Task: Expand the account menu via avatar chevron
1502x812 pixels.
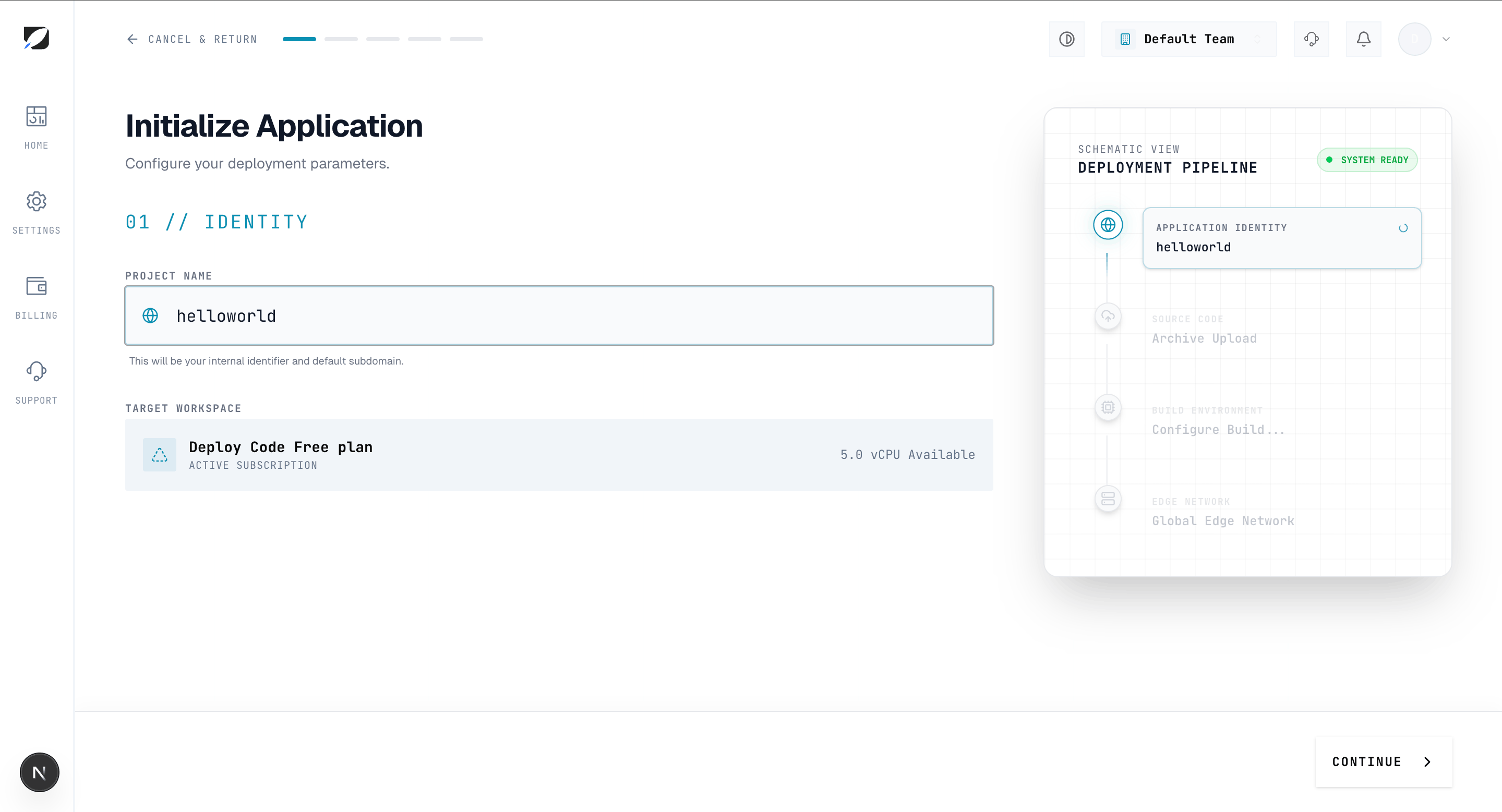Action: (x=1445, y=39)
